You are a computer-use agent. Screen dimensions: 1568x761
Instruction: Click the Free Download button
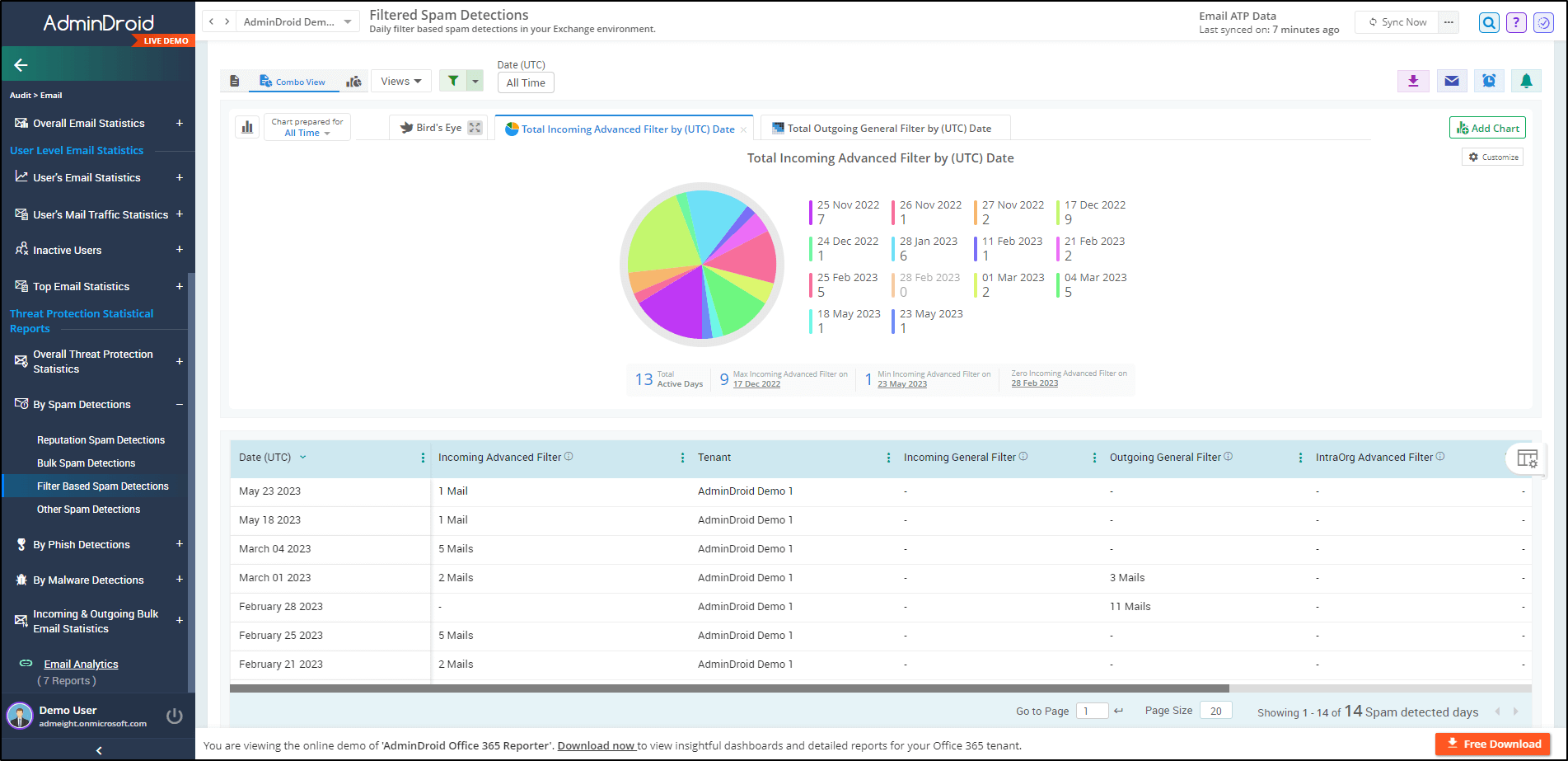1493,744
